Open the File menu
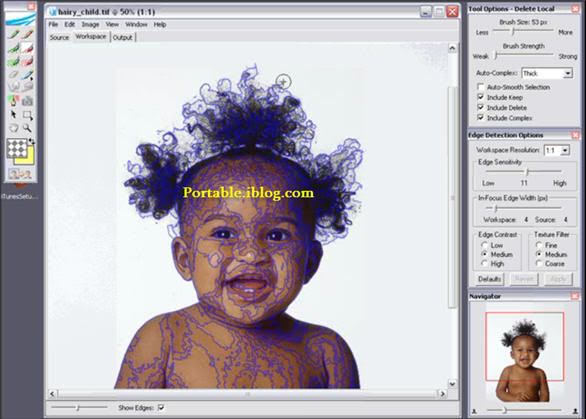 coord(53,24)
